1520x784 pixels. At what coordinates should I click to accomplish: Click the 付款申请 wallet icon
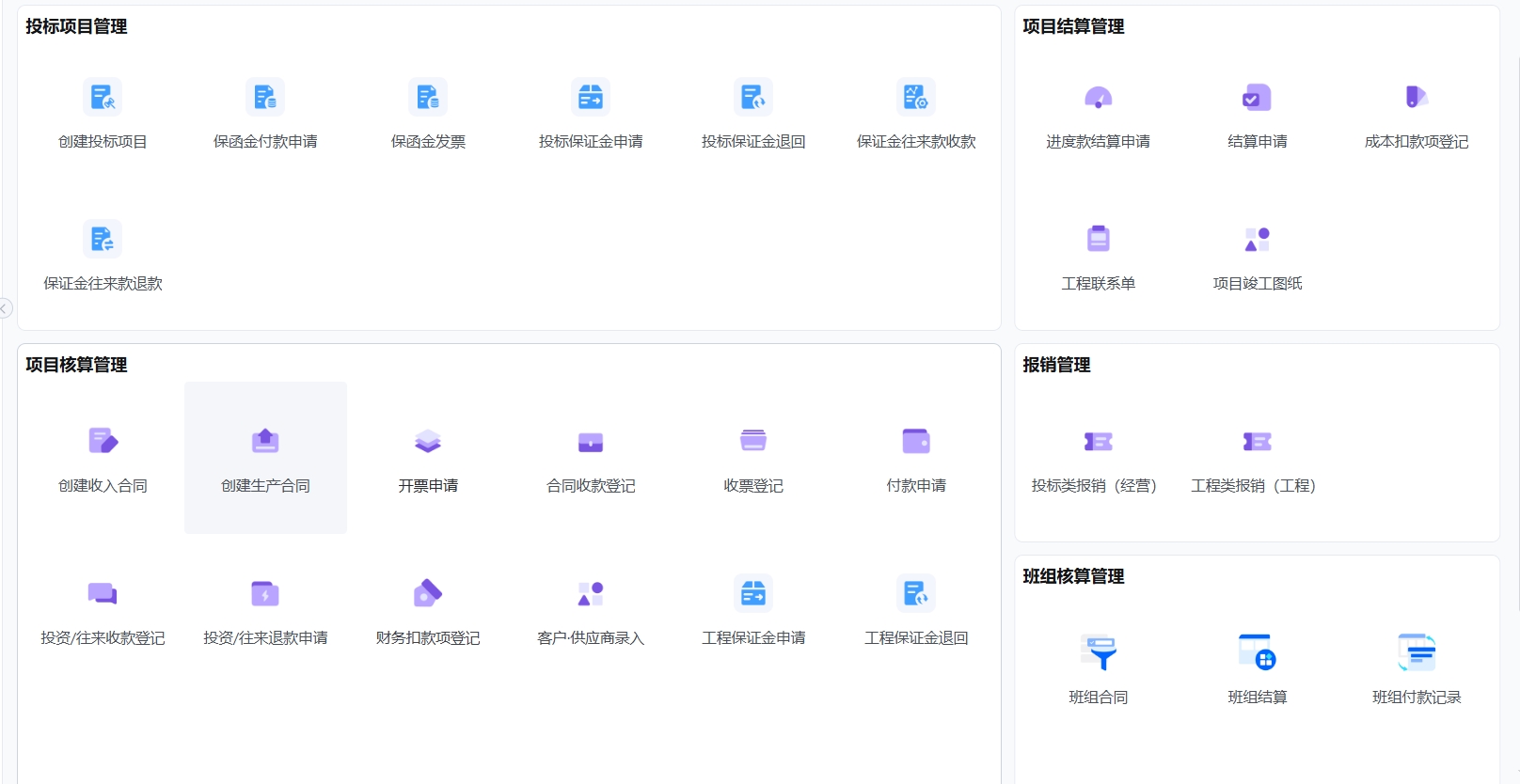click(x=916, y=441)
